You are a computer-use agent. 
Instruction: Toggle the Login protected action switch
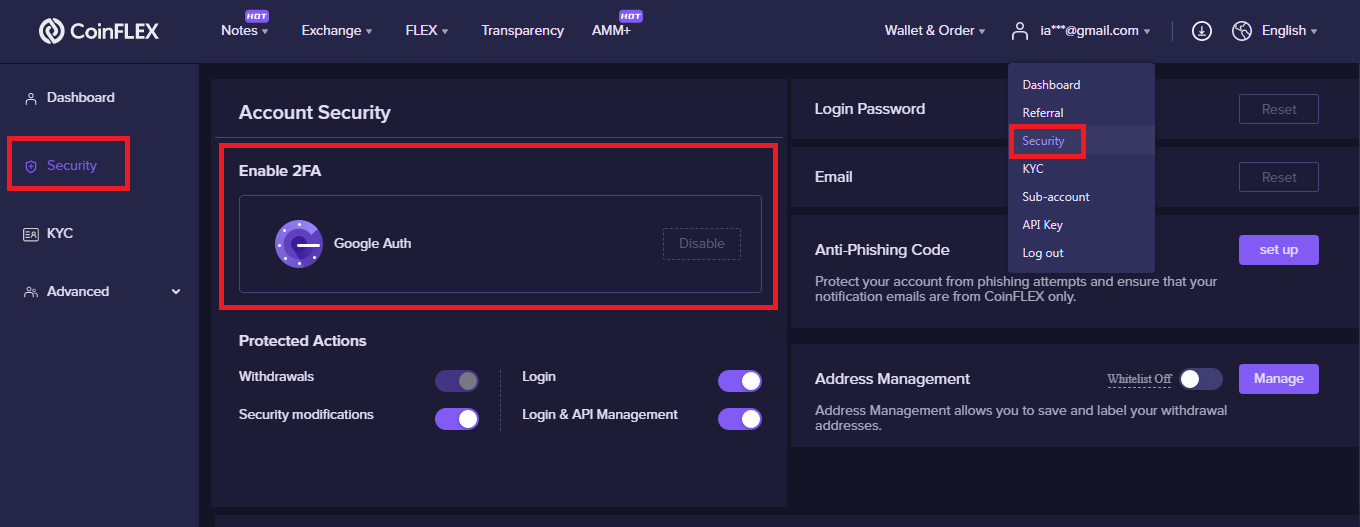[x=740, y=381]
